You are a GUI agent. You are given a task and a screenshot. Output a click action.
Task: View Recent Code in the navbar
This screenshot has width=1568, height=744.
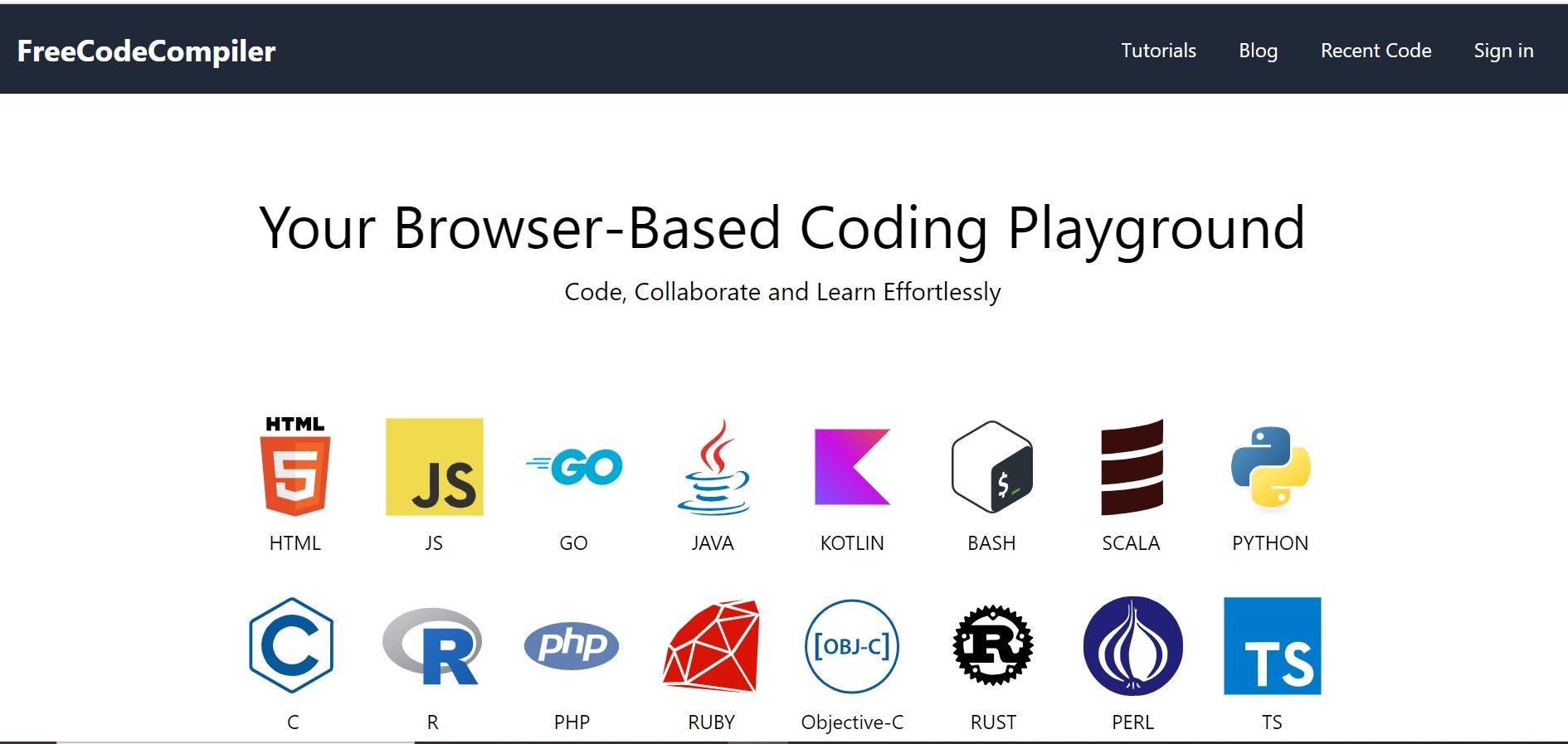click(1376, 51)
